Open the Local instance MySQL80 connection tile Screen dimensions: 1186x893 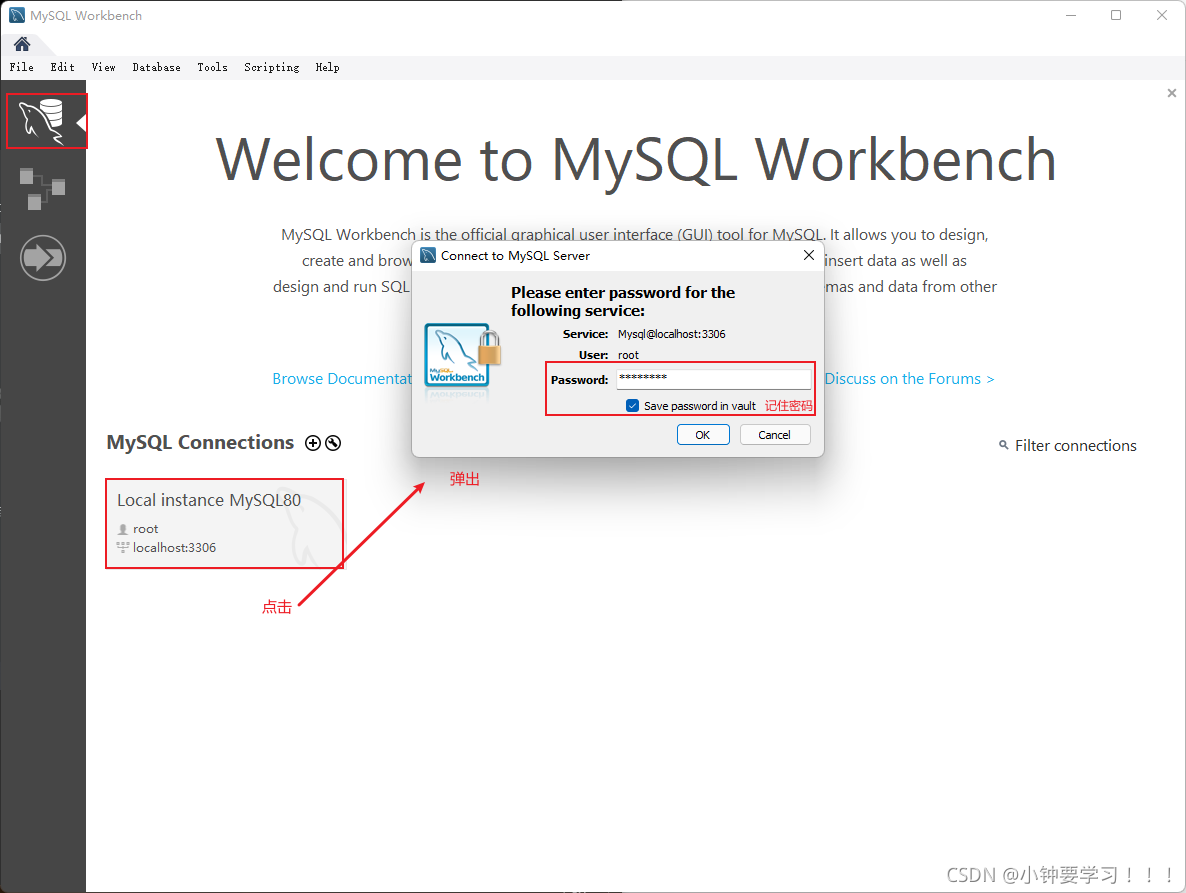225,523
